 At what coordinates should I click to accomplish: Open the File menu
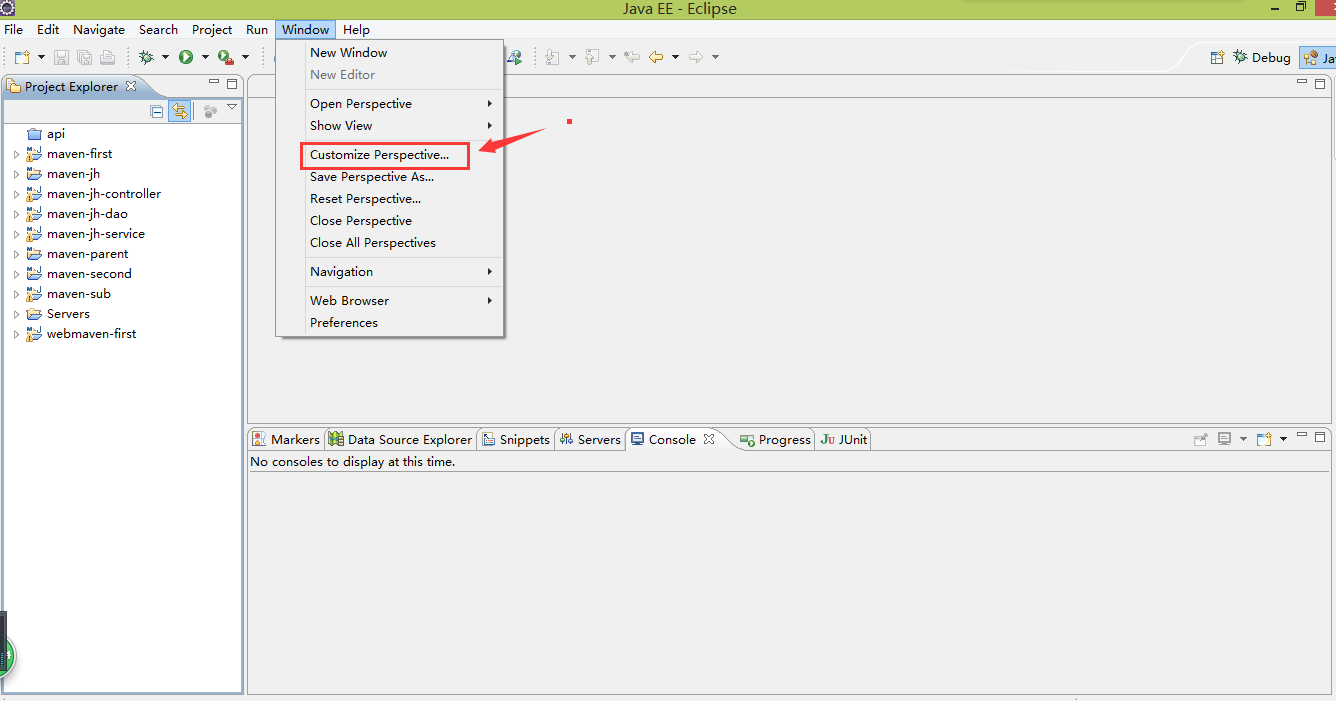click(13, 29)
